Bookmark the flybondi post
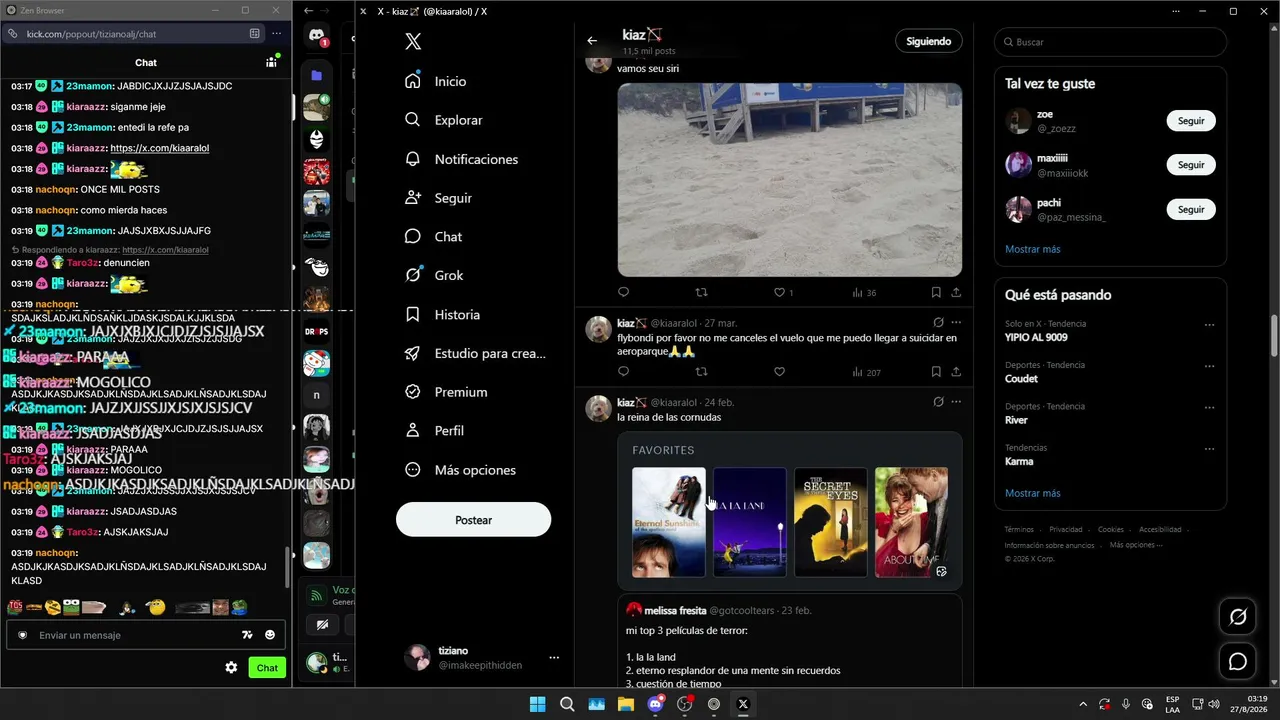1280x720 pixels. point(936,372)
